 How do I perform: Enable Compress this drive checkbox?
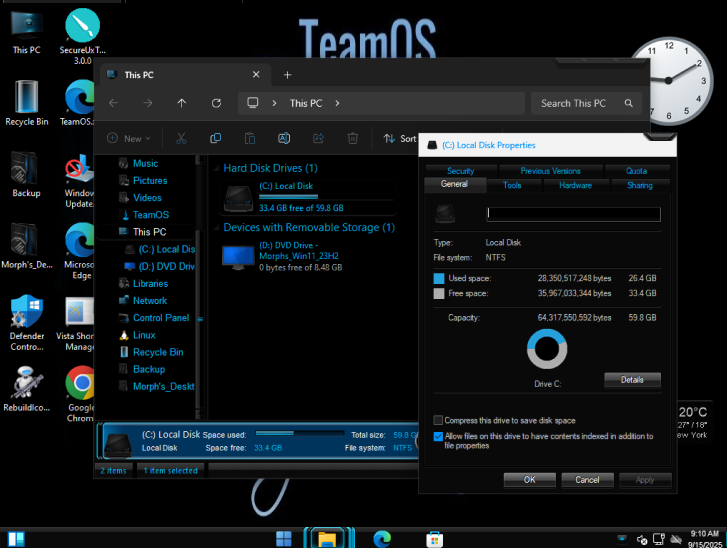click(438, 420)
